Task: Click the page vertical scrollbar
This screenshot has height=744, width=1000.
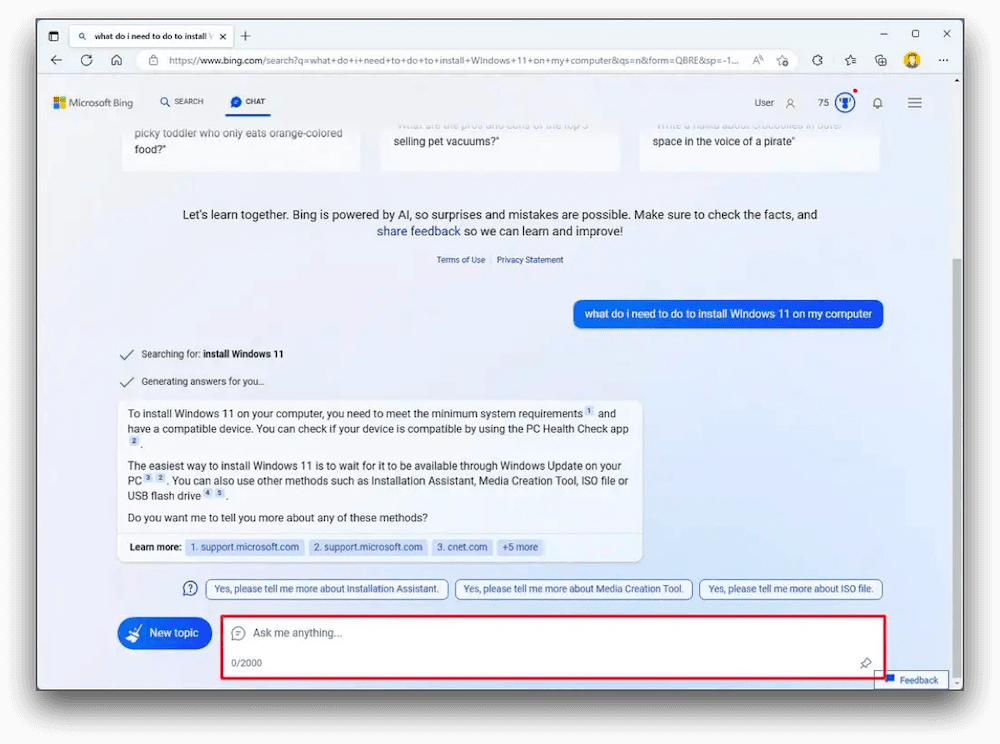Action: [x=957, y=450]
